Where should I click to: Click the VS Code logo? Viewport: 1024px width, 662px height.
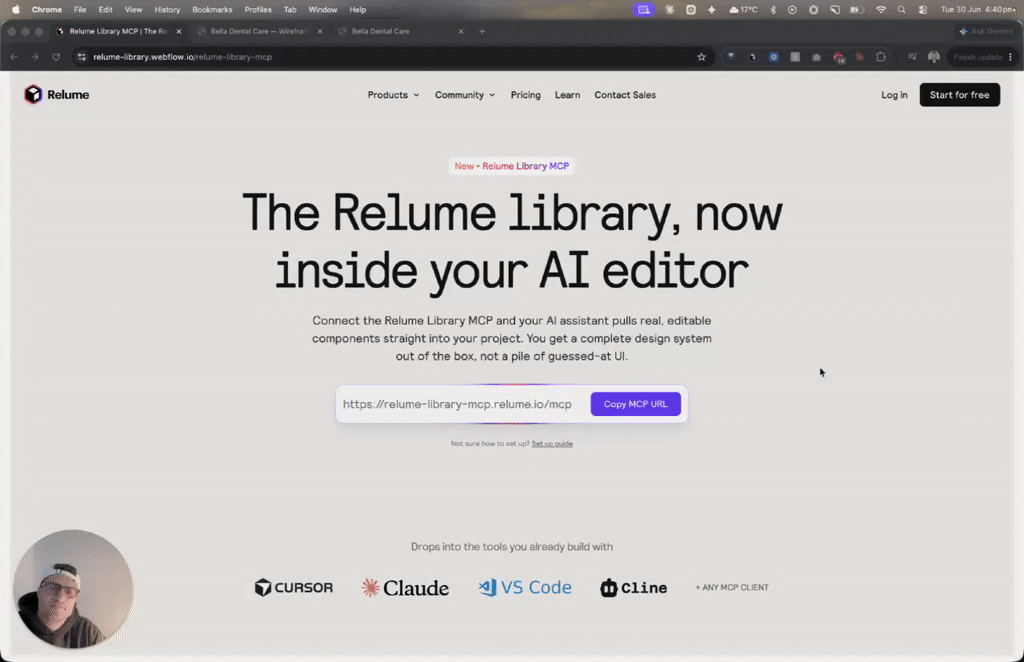tap(525, 588)
